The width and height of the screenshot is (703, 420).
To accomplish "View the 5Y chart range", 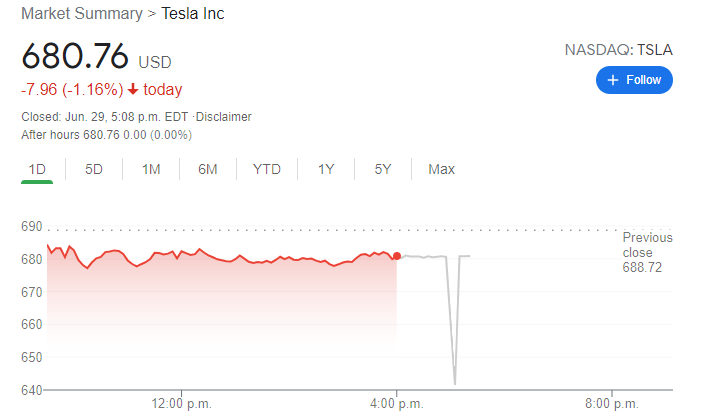I will [x=383, y=169].
